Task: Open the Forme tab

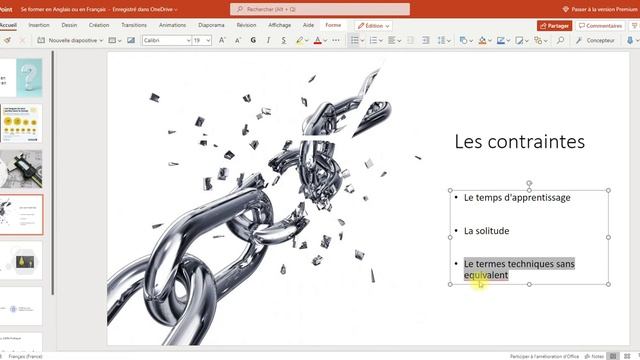Action: click(333, 25)
